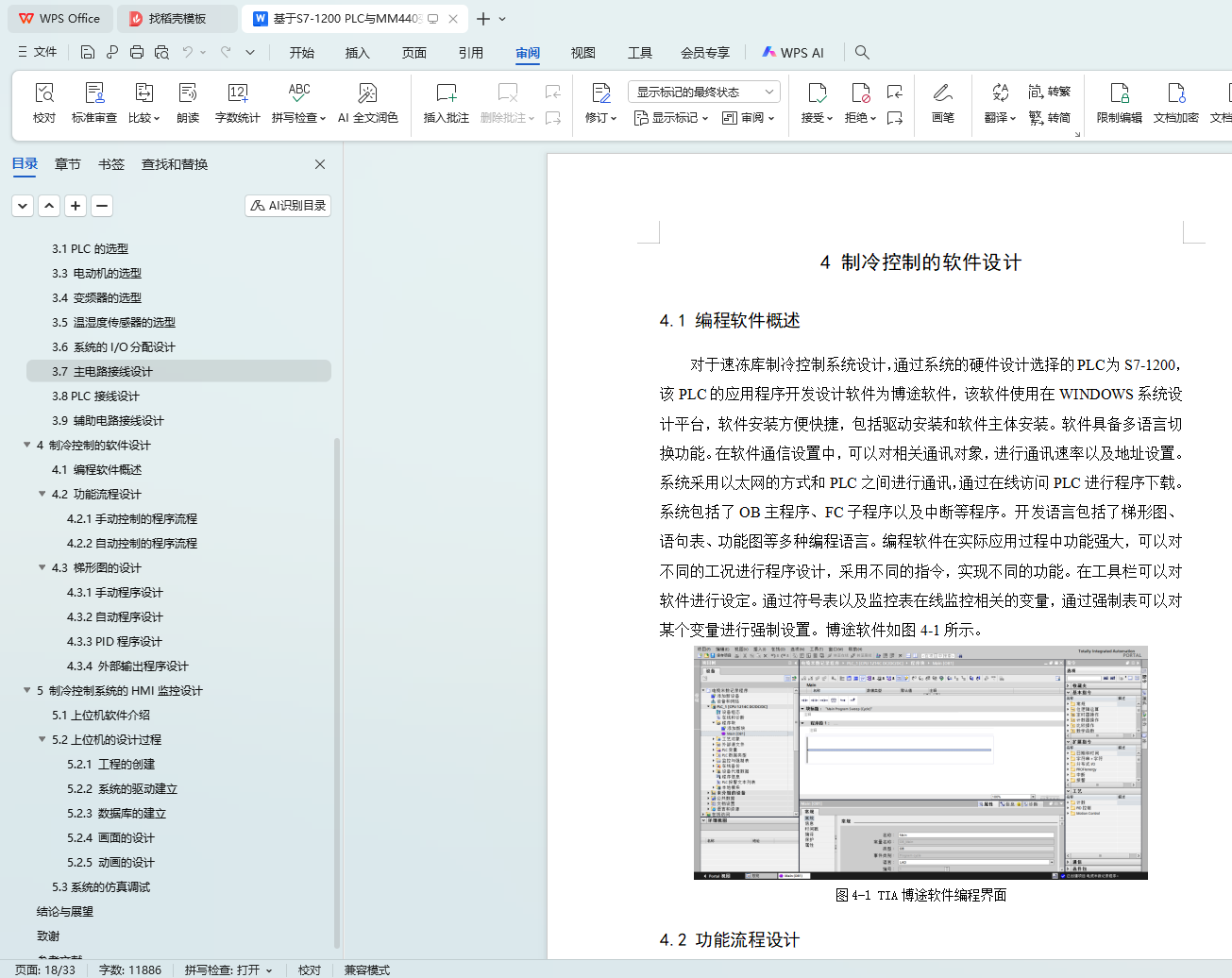Insert a comment with 插入批注

447,103
